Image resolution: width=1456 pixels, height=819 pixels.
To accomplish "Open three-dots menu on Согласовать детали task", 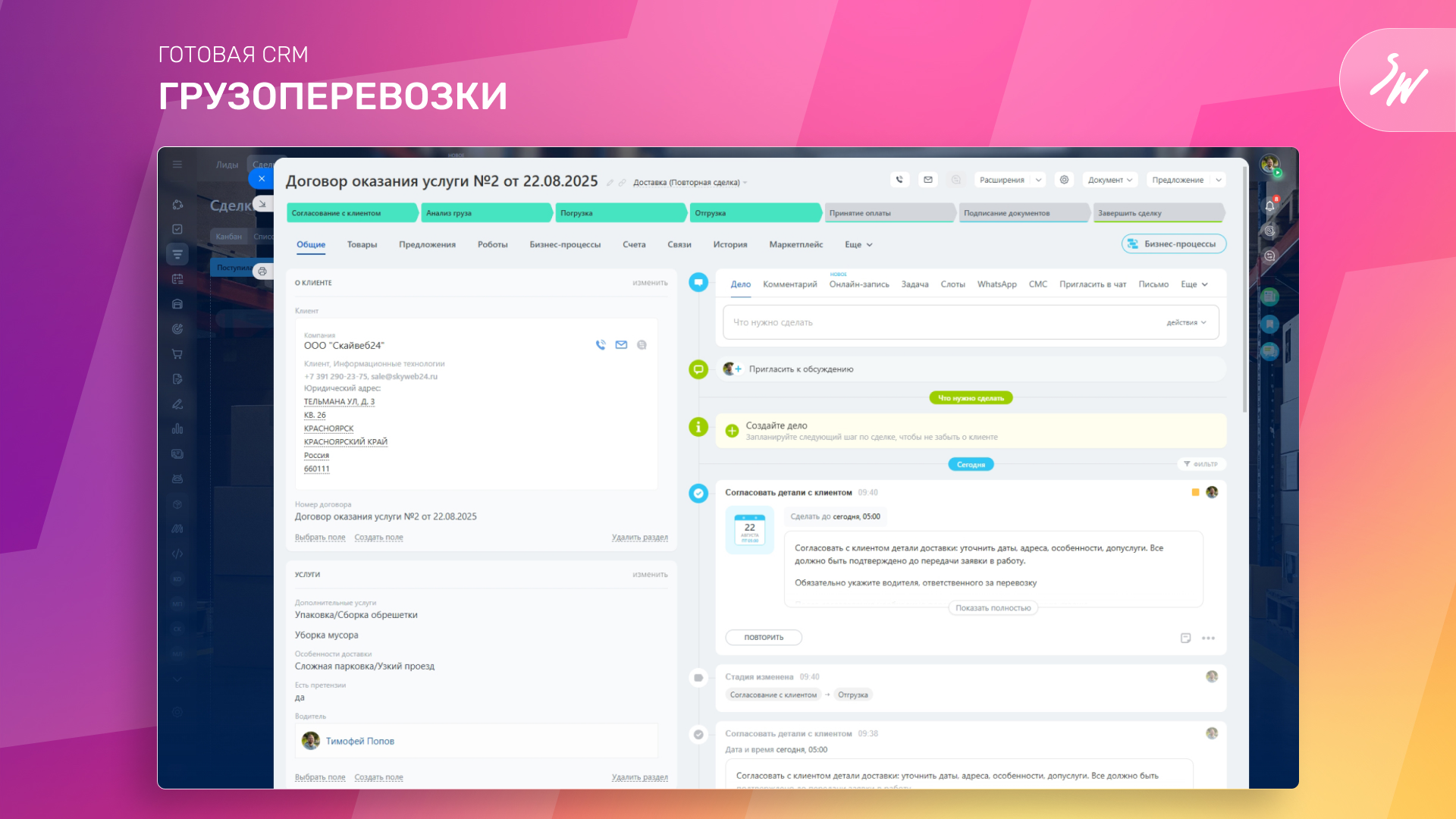I will 1208,639.
